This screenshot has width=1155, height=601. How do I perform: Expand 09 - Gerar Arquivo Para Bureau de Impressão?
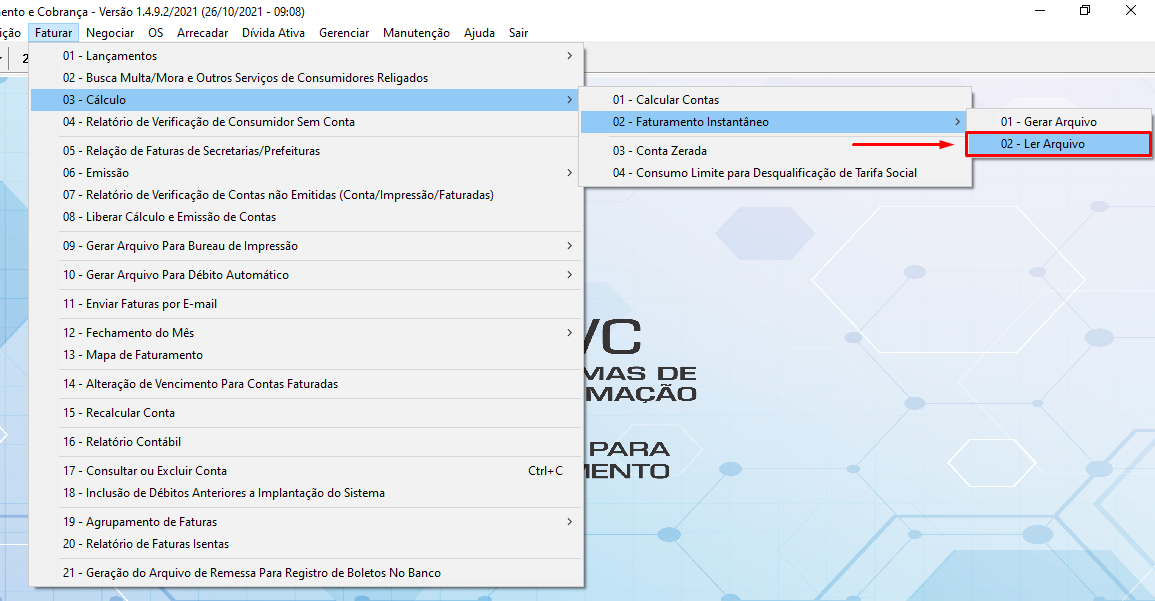[x=180, y=246]
